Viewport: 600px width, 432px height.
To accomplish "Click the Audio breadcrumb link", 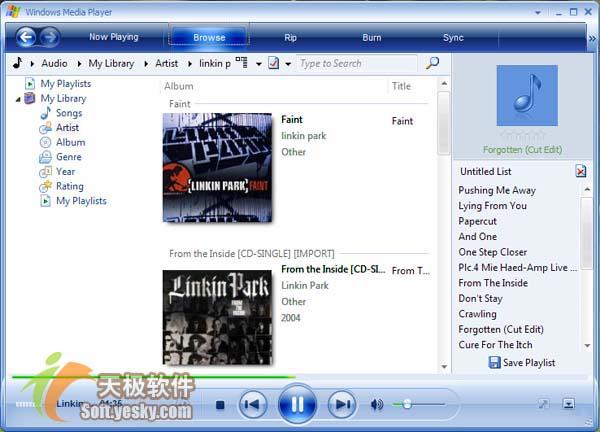I will (x=54, y=63).
